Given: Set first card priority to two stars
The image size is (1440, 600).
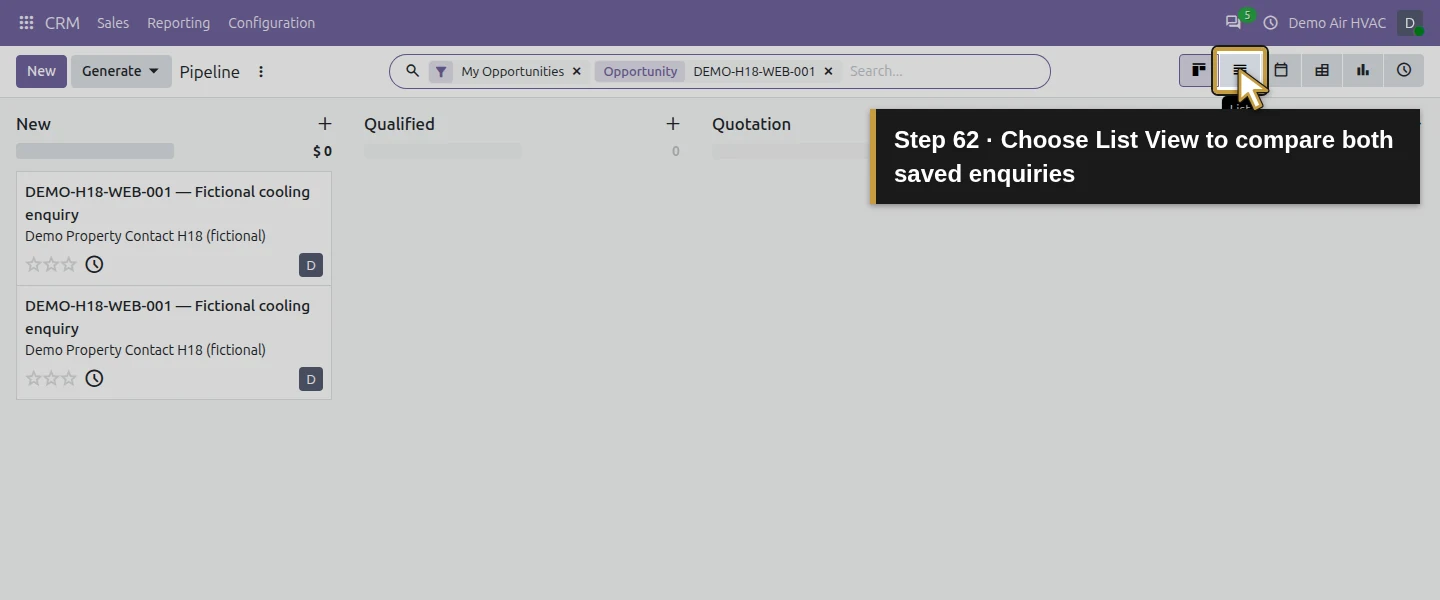Looking at the screenshot, I should pyautogui.click(x=51, y=264).
